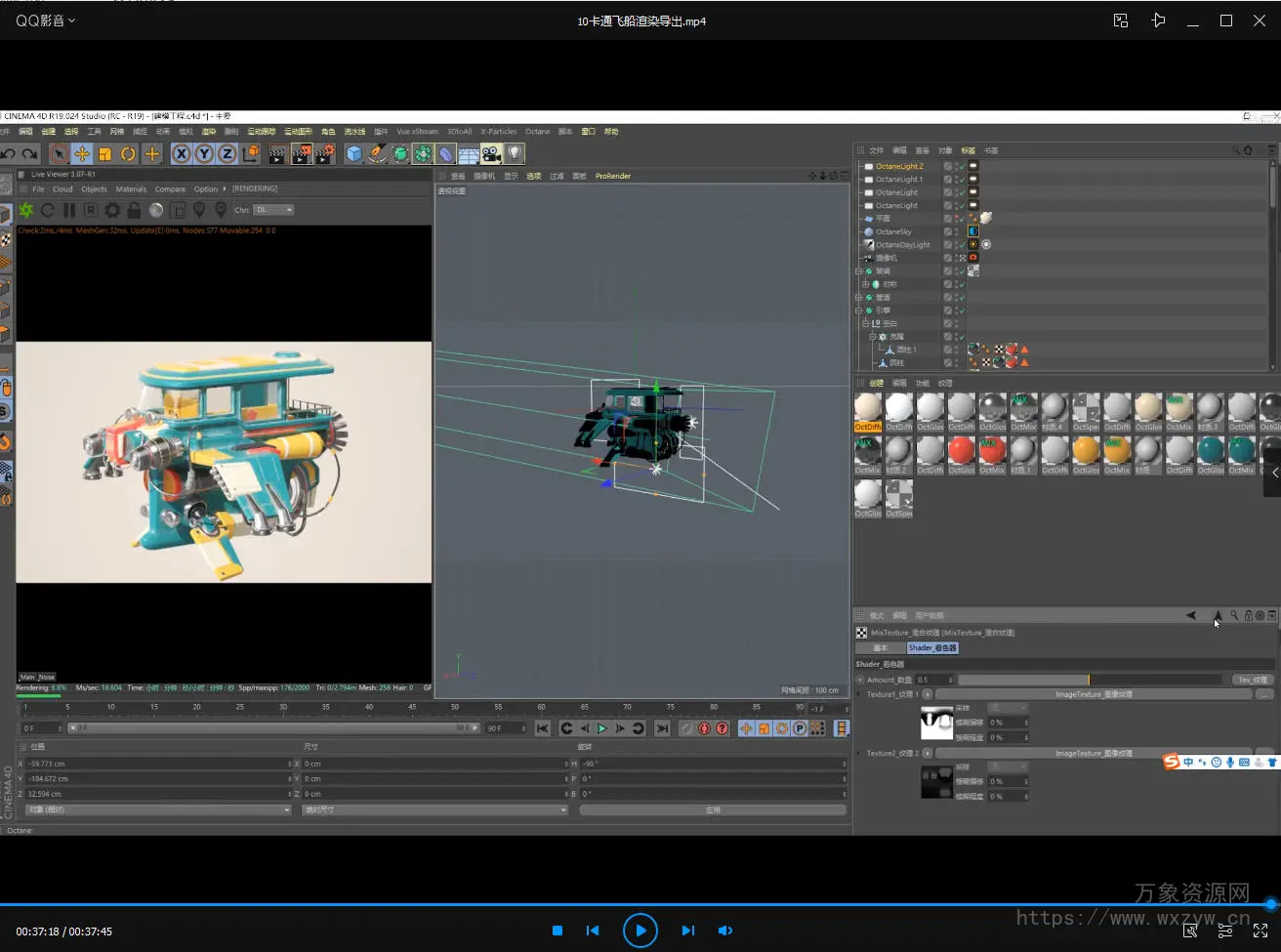Open the Chn channel dropdown
Image resolution: width=1281 pixels, height=952 pixels.
(273, 210)
